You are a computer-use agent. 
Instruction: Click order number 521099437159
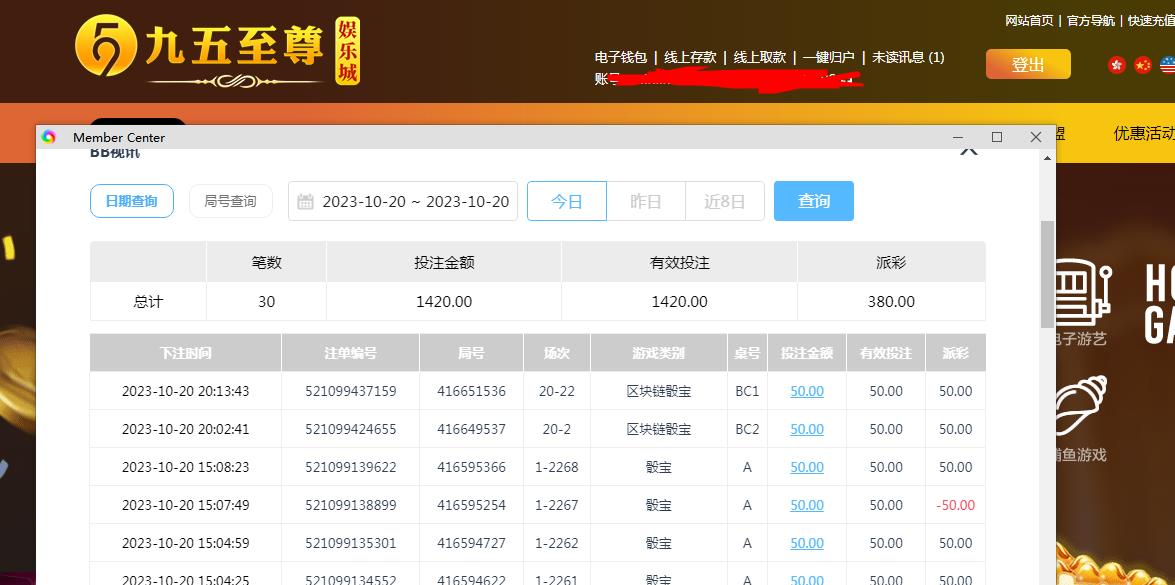(x=351, y=391)
